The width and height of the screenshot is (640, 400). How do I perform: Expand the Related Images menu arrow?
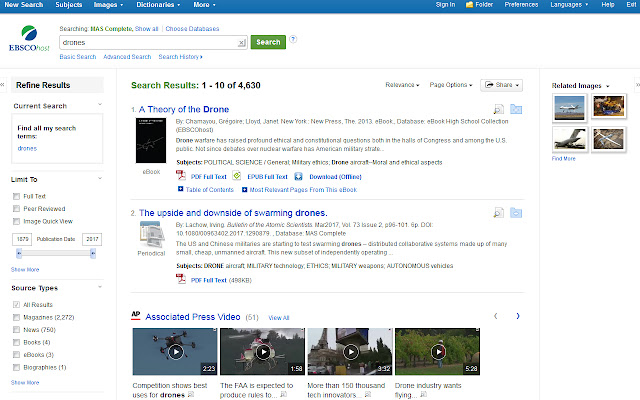point(607,86)
